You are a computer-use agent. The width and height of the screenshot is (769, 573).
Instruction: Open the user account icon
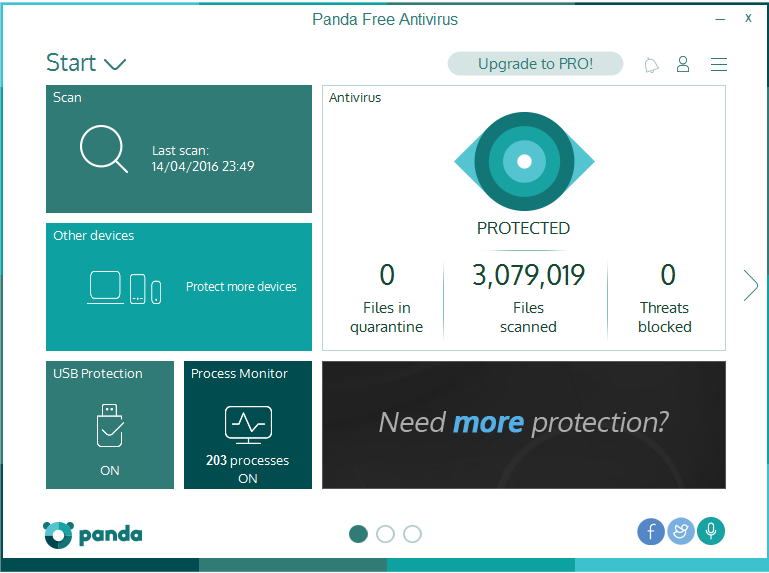point(683,64)
